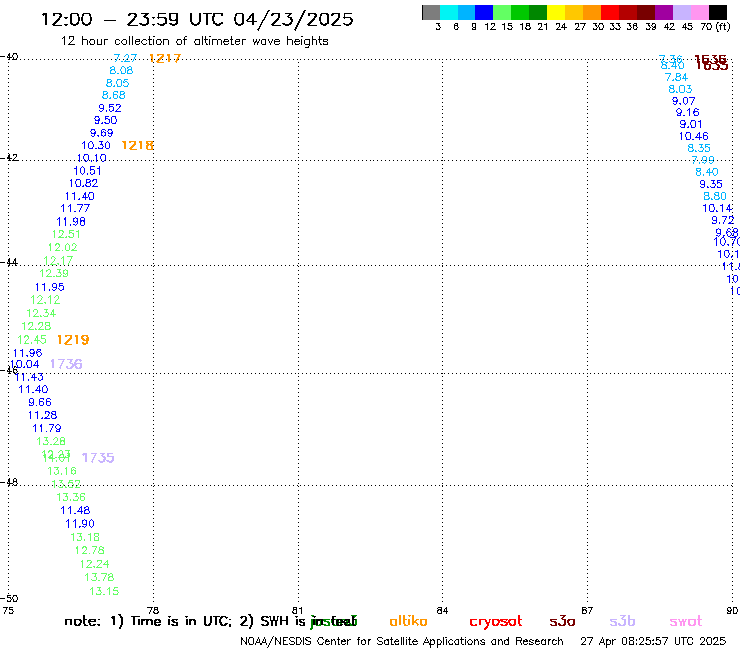Click the wave height value 9.66
Screen dimensions: 740x650
coord(40,403)
